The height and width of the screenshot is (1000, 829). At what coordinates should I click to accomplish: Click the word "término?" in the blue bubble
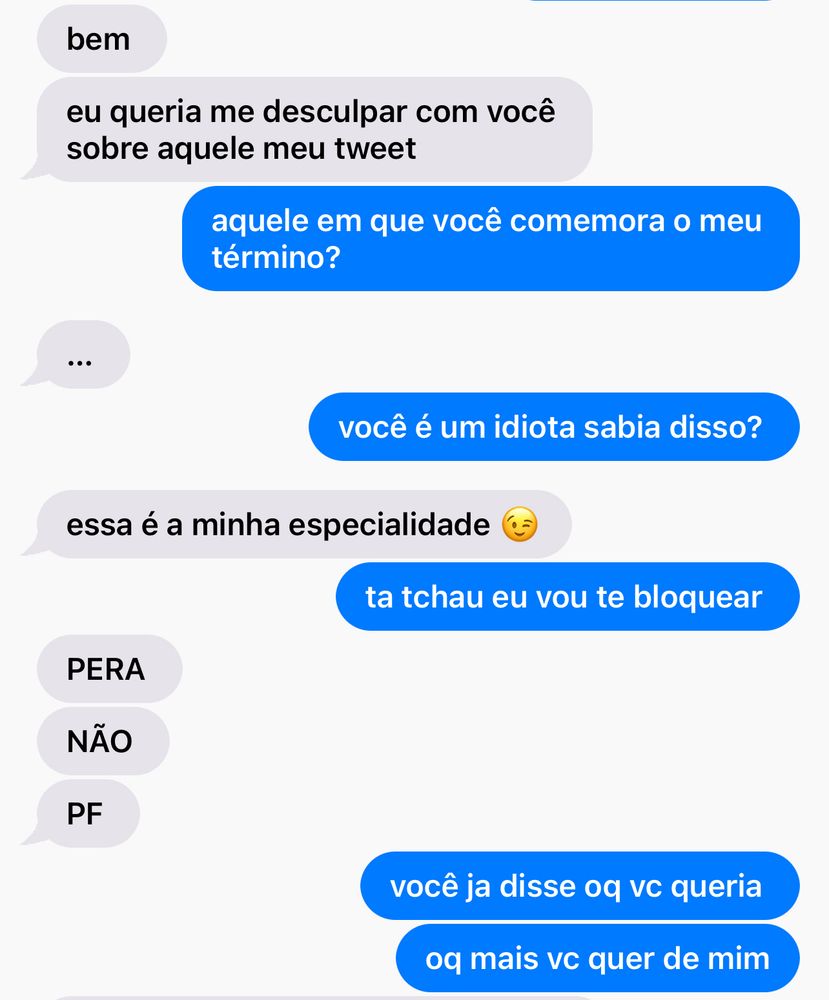(x=276, y=258)
